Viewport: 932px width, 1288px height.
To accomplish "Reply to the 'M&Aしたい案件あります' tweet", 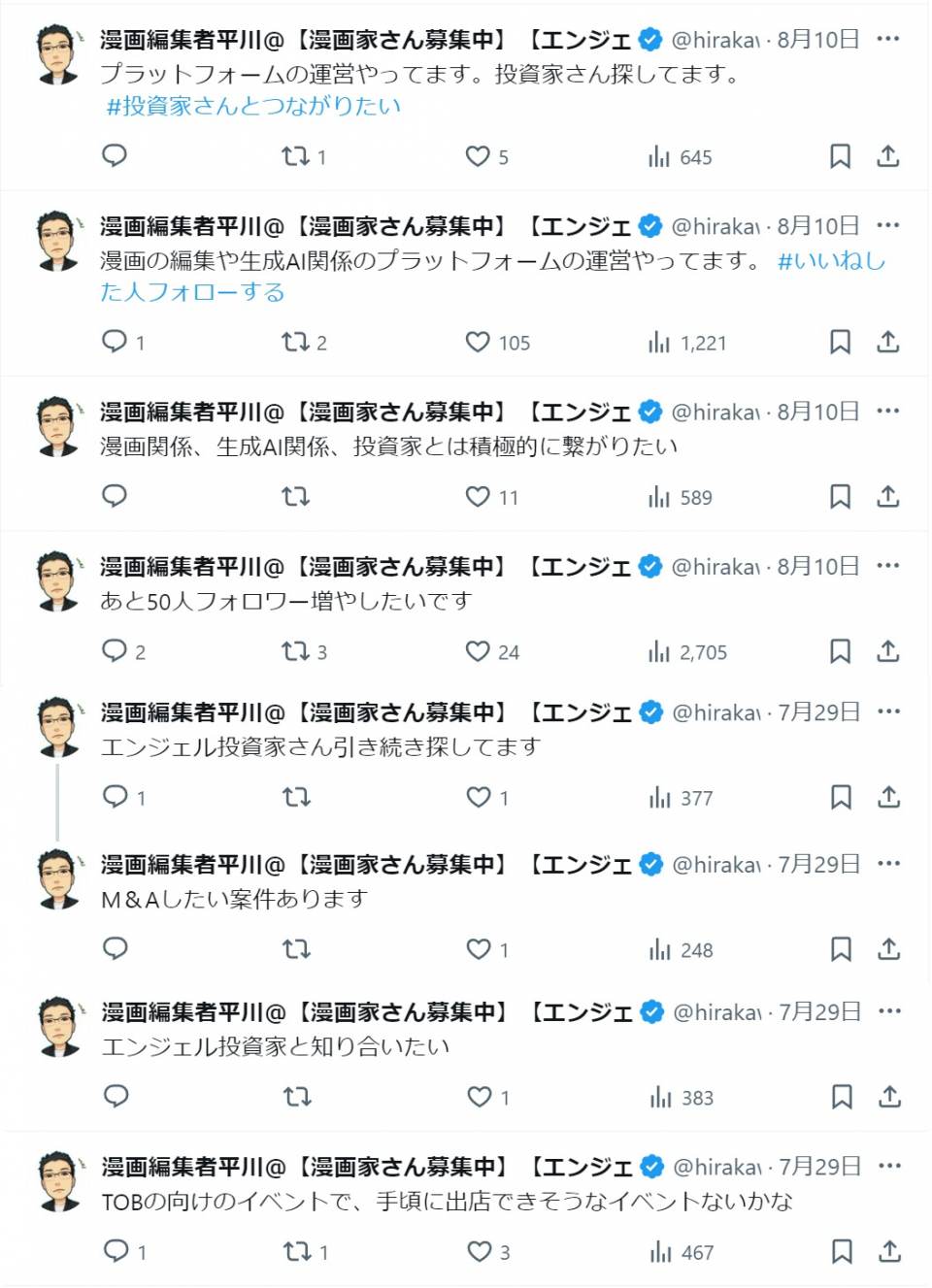I will pyautogui.click(x=116, y=948).
